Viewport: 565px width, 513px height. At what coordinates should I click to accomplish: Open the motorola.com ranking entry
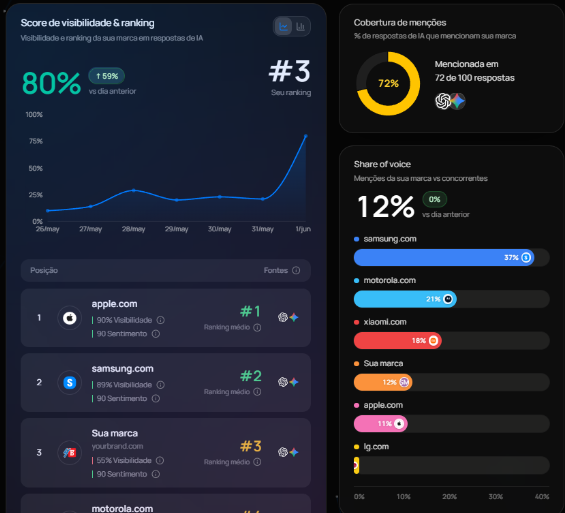tap(165, 504)
